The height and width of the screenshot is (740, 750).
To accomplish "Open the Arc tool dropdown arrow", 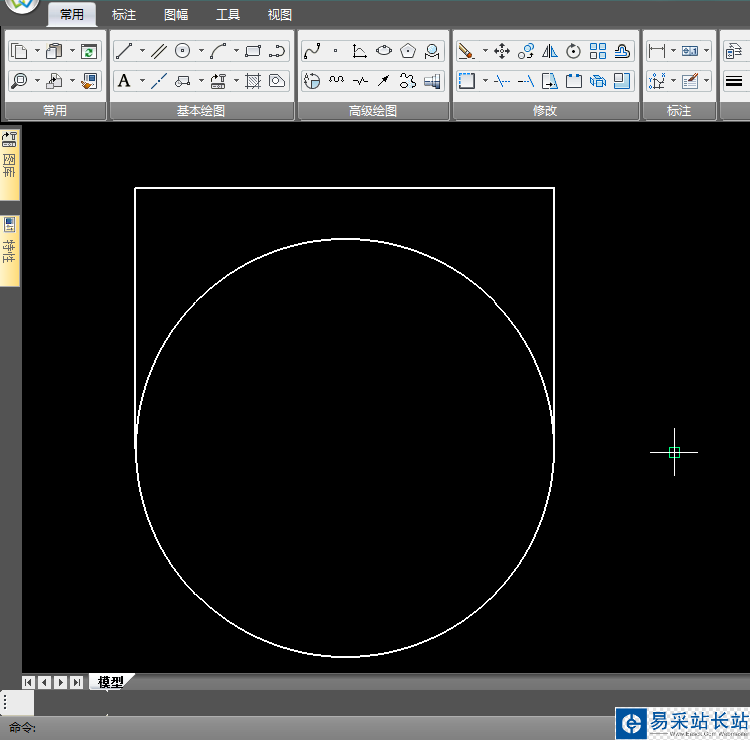I will point(236,51).
